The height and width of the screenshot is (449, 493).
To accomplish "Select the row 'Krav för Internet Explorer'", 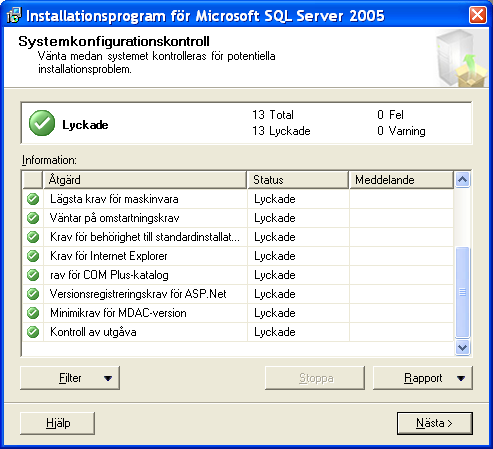I will [x=238, y=256].
